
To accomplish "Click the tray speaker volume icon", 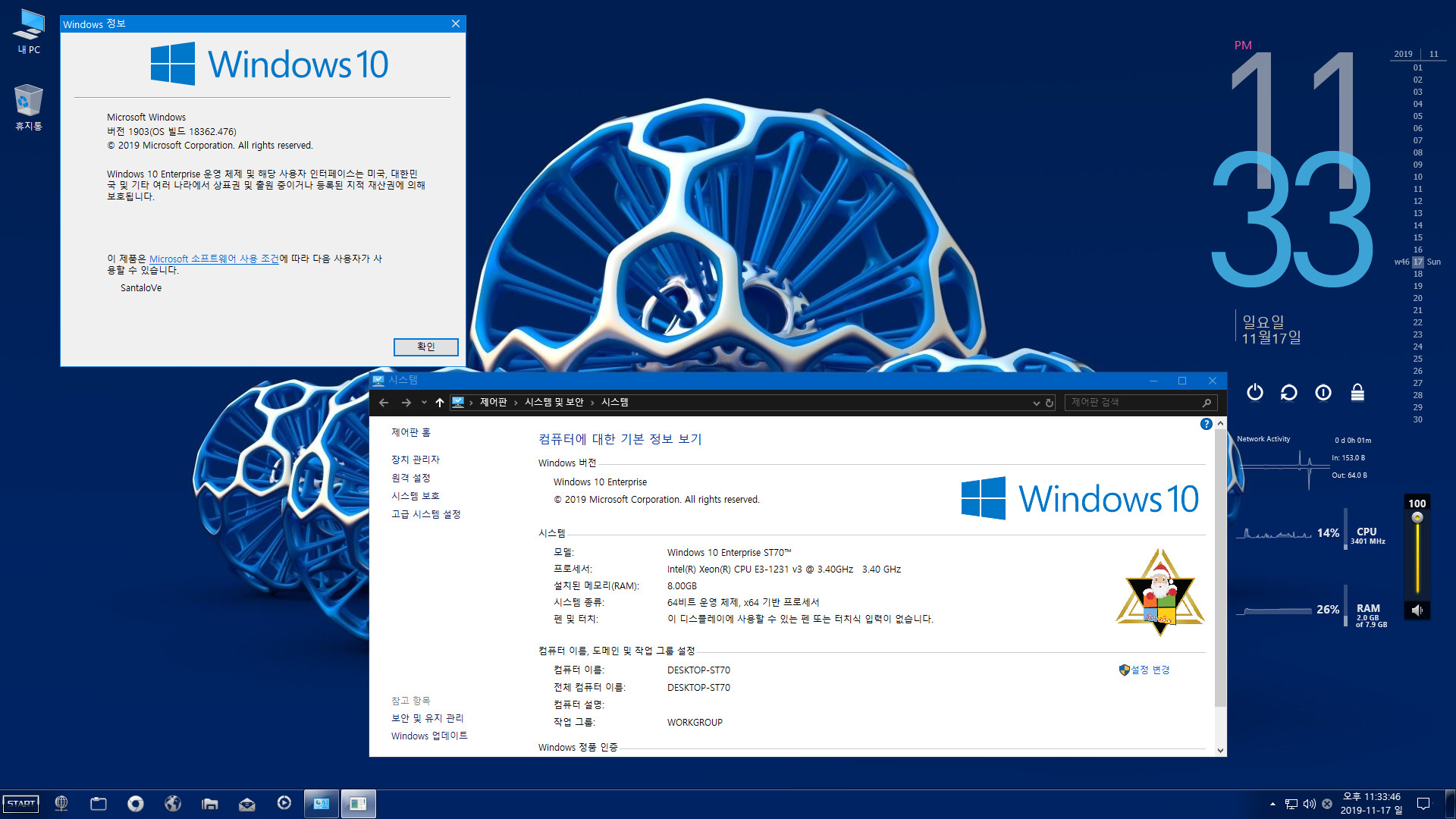I will coord(1309,804).
